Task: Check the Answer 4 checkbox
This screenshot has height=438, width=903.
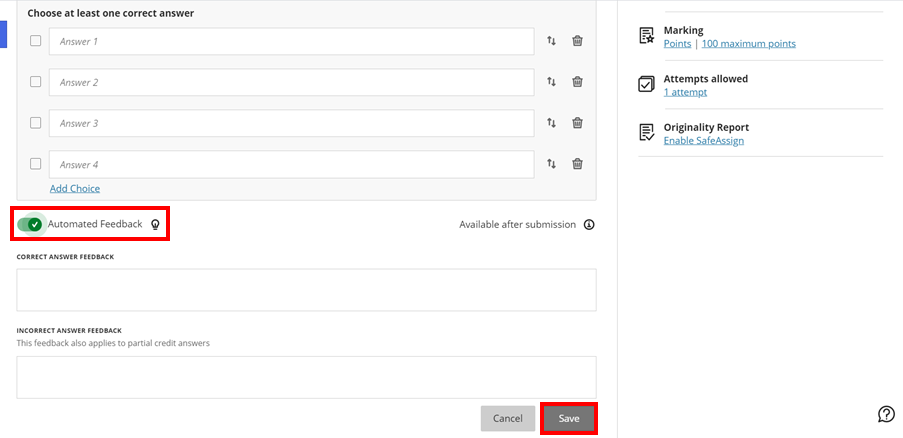Action: pyautogui.click(x=36, y=164)
